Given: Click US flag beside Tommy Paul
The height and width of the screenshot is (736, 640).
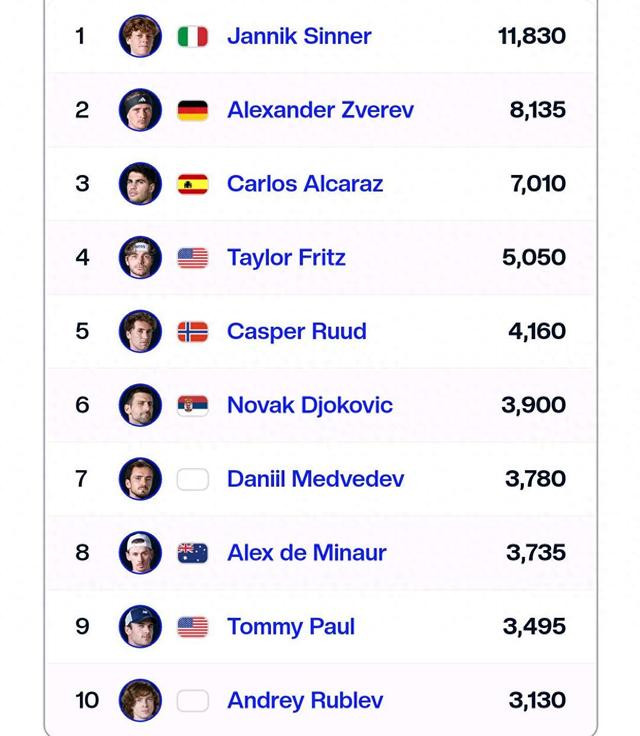Looking at the screenshot, I should pos(193,627).
